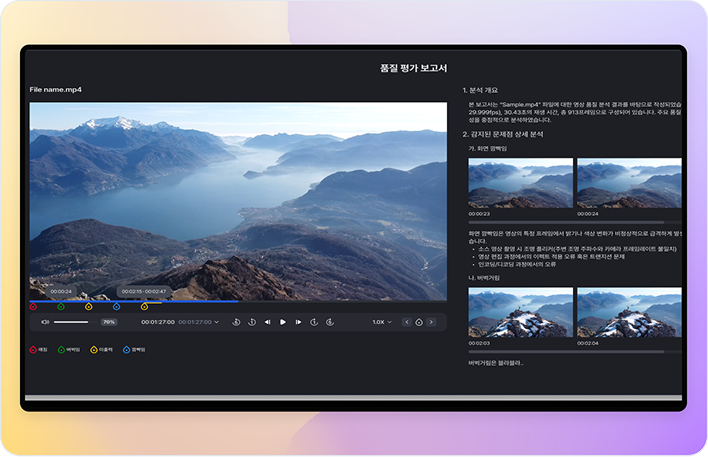Step back one frame with previous-frame icon
The image size is (708, 457).
point(267,322)
